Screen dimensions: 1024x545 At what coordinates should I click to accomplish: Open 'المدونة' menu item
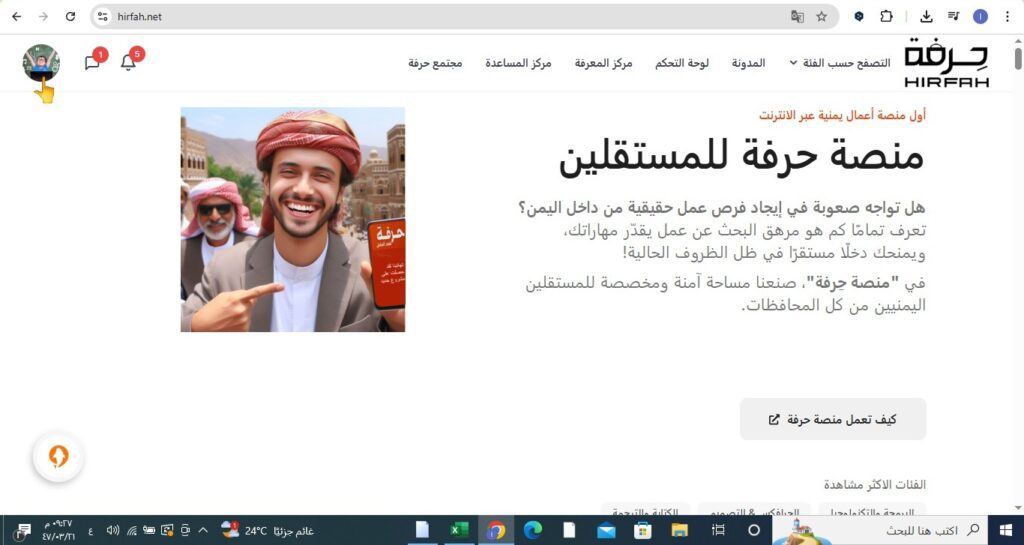(748, 63)
